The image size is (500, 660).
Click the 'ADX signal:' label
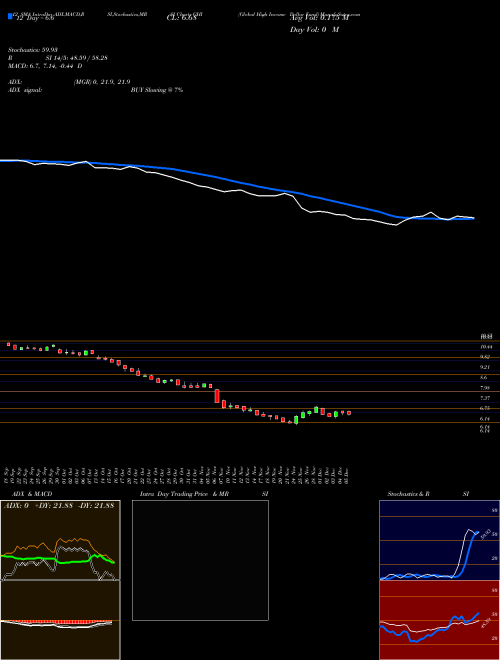click(25, 90)
